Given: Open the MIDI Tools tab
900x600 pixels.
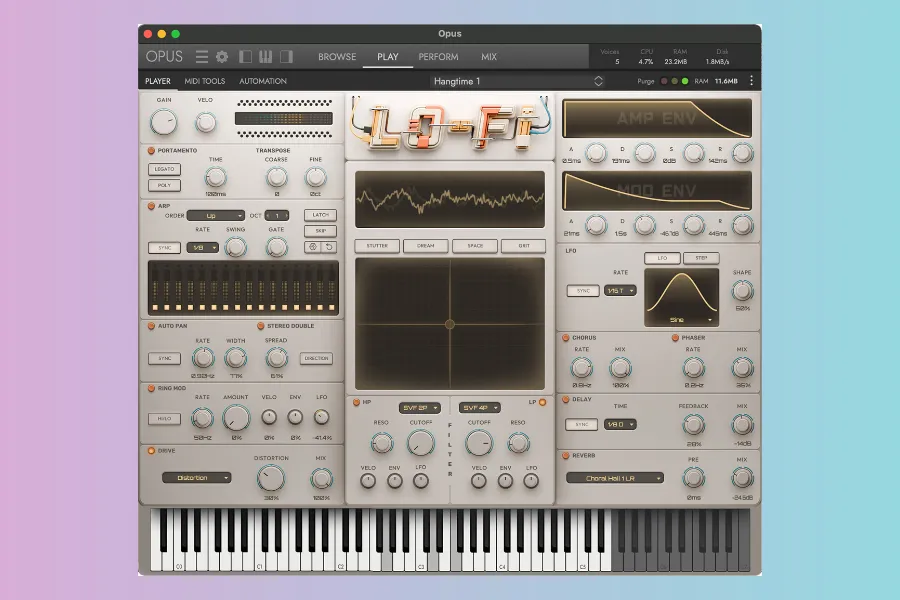Looking at the screenshot, I should (205, 81).
